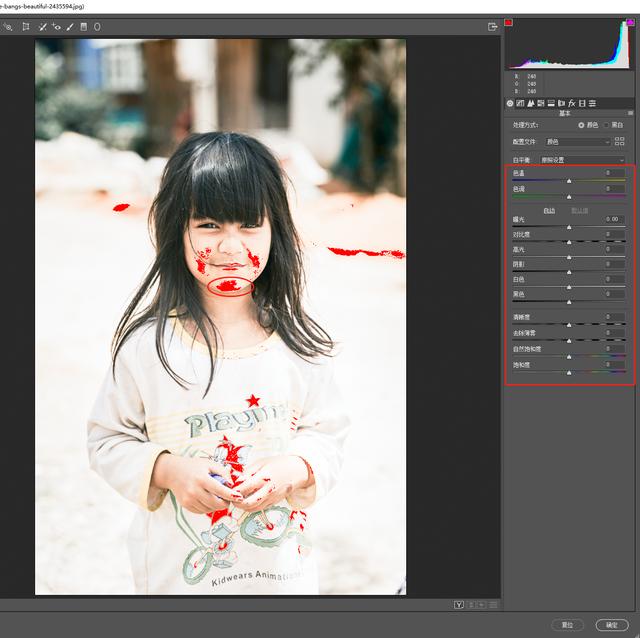This screenshot has width=640, height=638.
Task: Click the girl's photo preview
Action: [x=220, y=317]
